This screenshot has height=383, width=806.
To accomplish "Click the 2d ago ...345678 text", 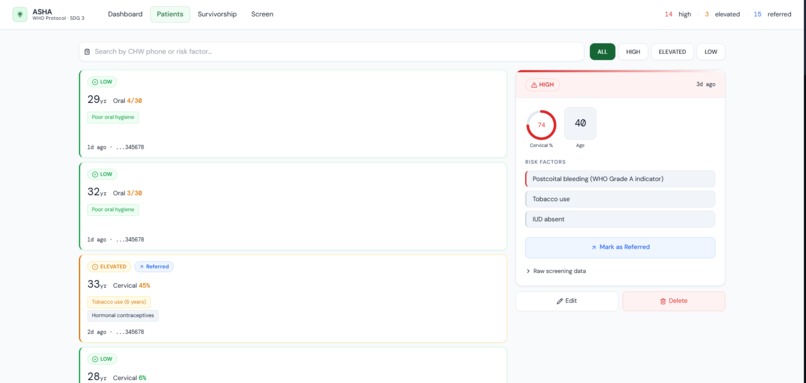I will [x=116, y=332].
